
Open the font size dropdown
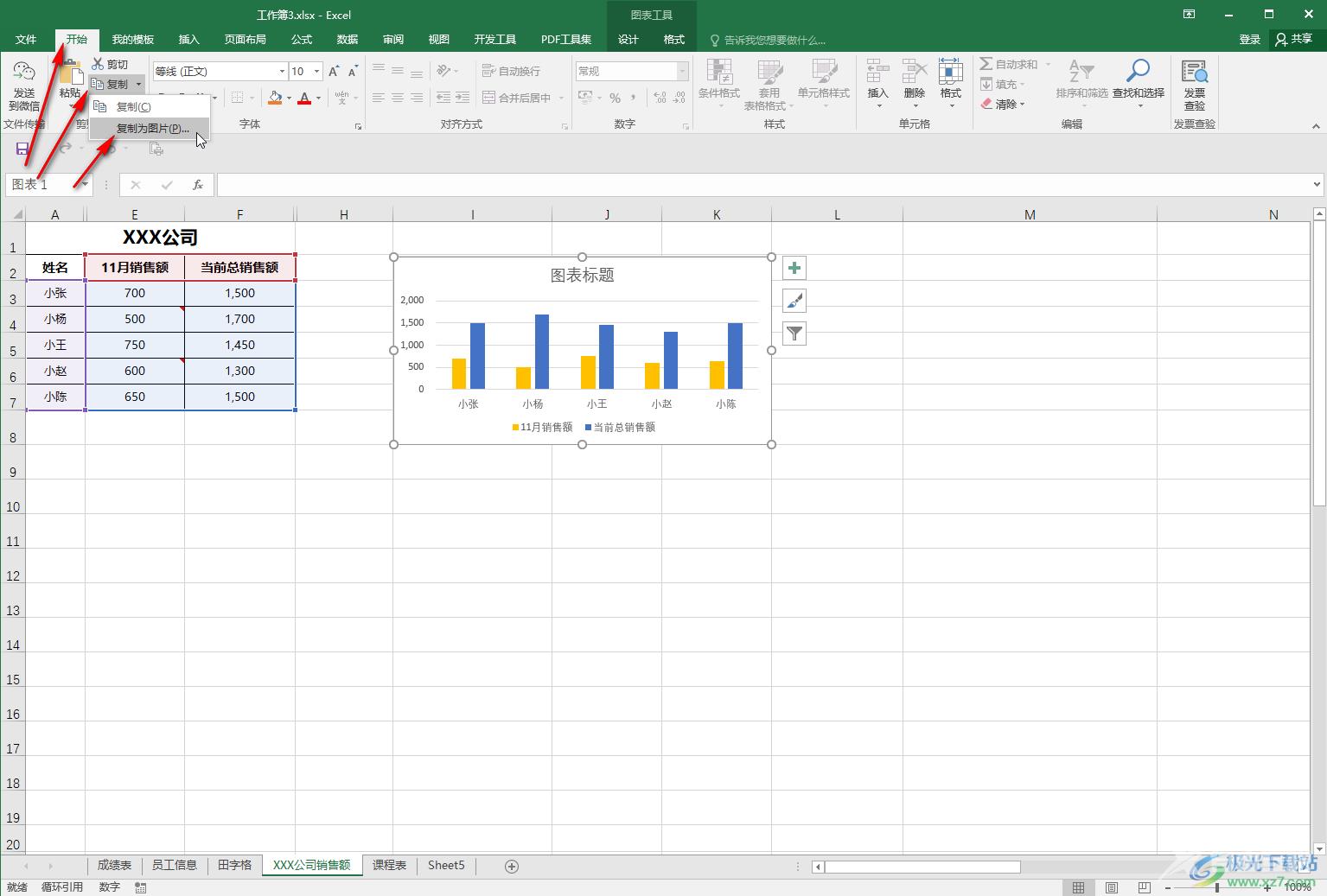pos(317,71)
